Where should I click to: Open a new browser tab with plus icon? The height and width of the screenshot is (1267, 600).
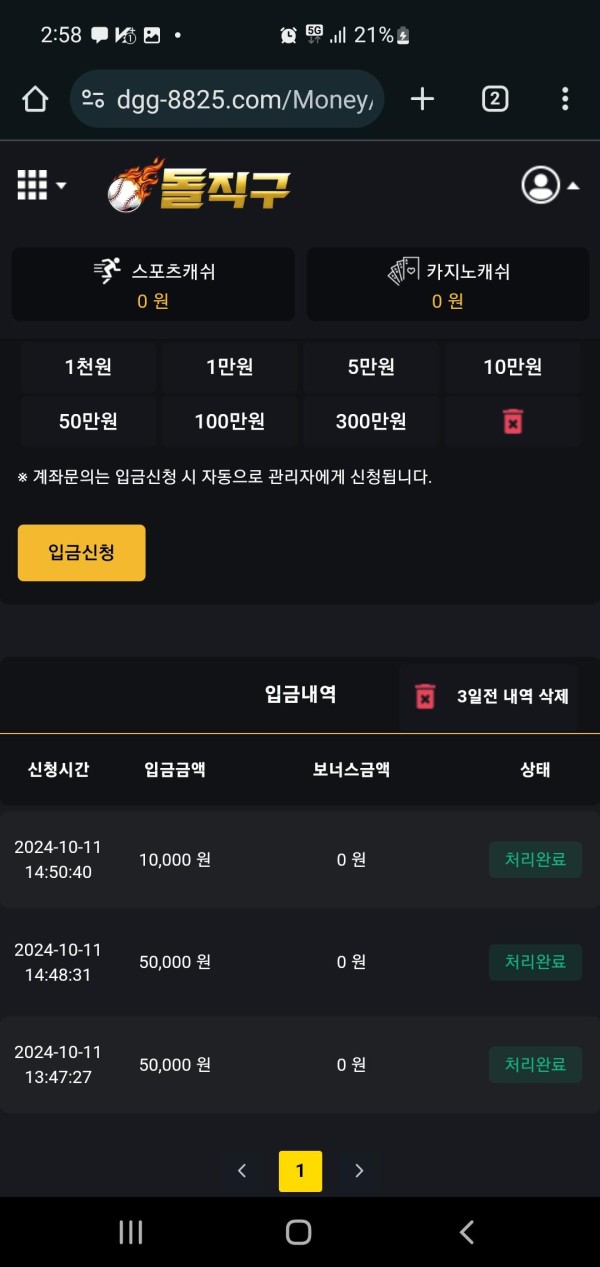point(422,98)
